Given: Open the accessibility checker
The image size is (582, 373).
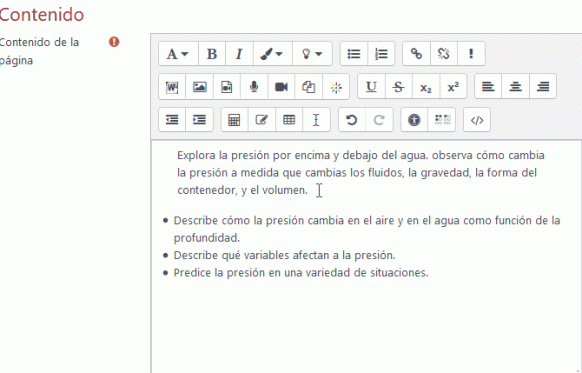Looking at the screenshot, I should point(414,120).
